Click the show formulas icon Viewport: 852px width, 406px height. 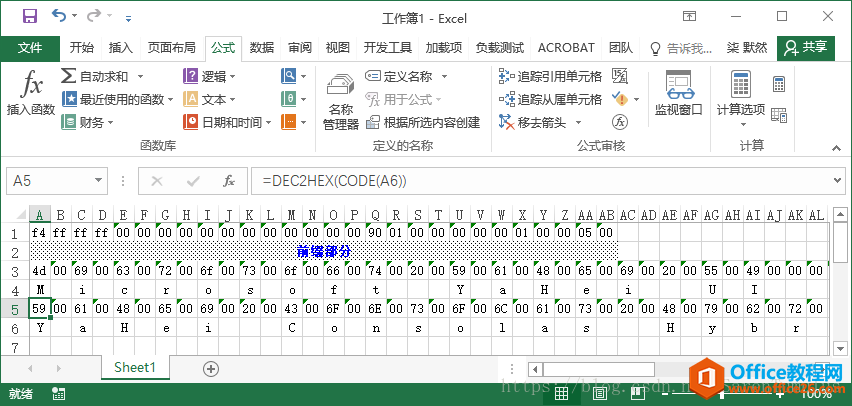click(620, 76)
